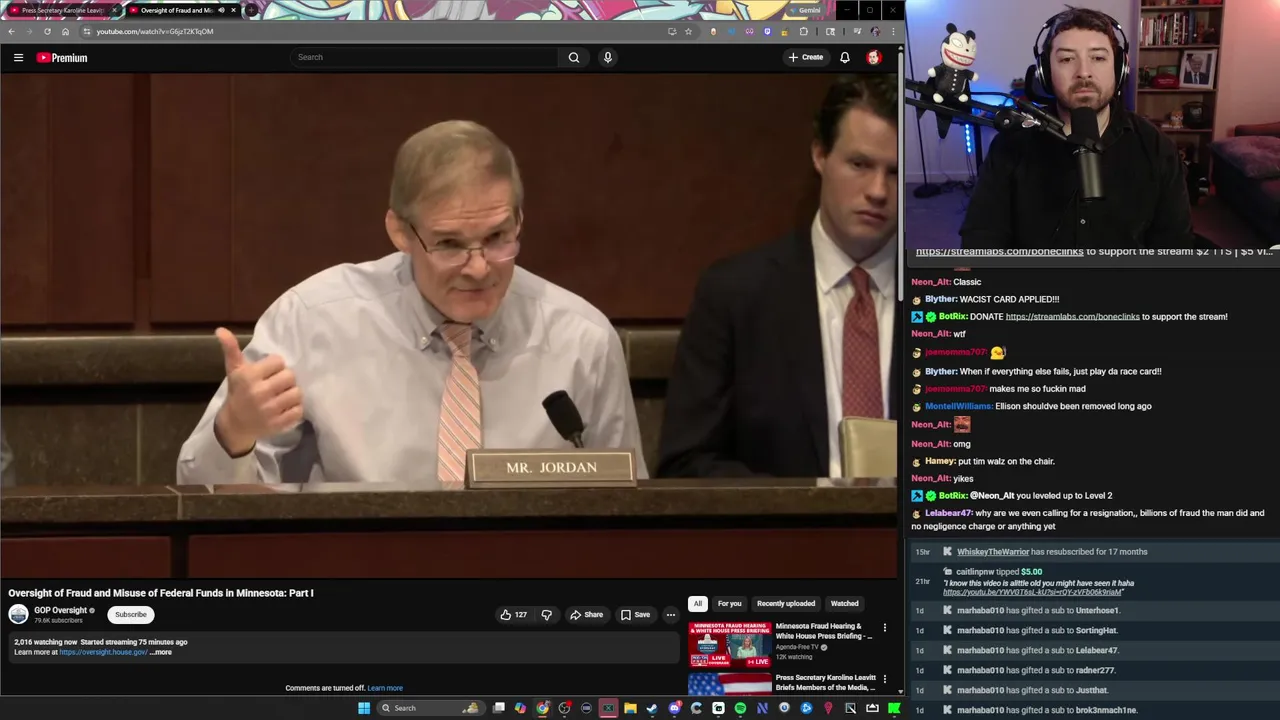Viewport: 1280px width, 720px height.
Task: Mute the Oversight of Fraud tab audio
Action: tap(221, 10)
